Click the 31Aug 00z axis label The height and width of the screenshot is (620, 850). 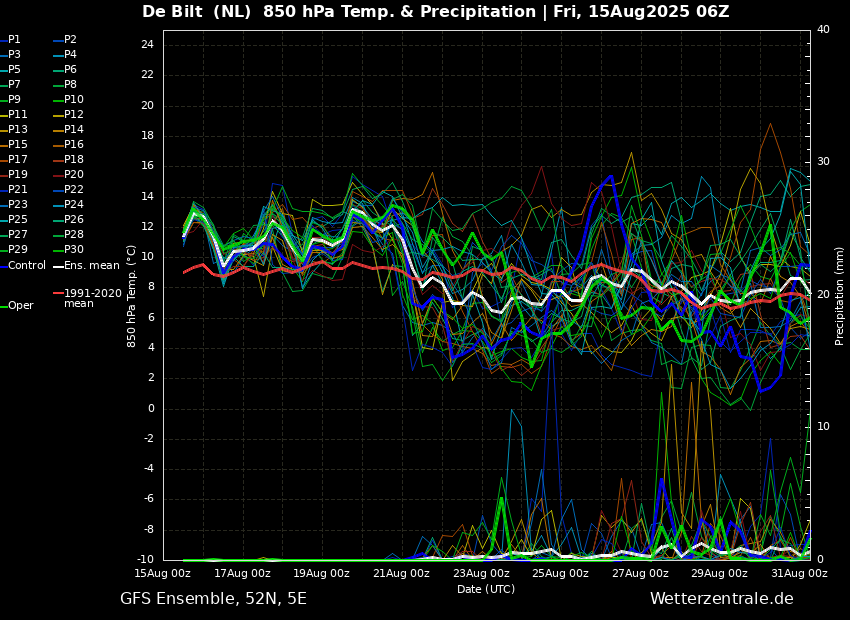pos(801,573)
